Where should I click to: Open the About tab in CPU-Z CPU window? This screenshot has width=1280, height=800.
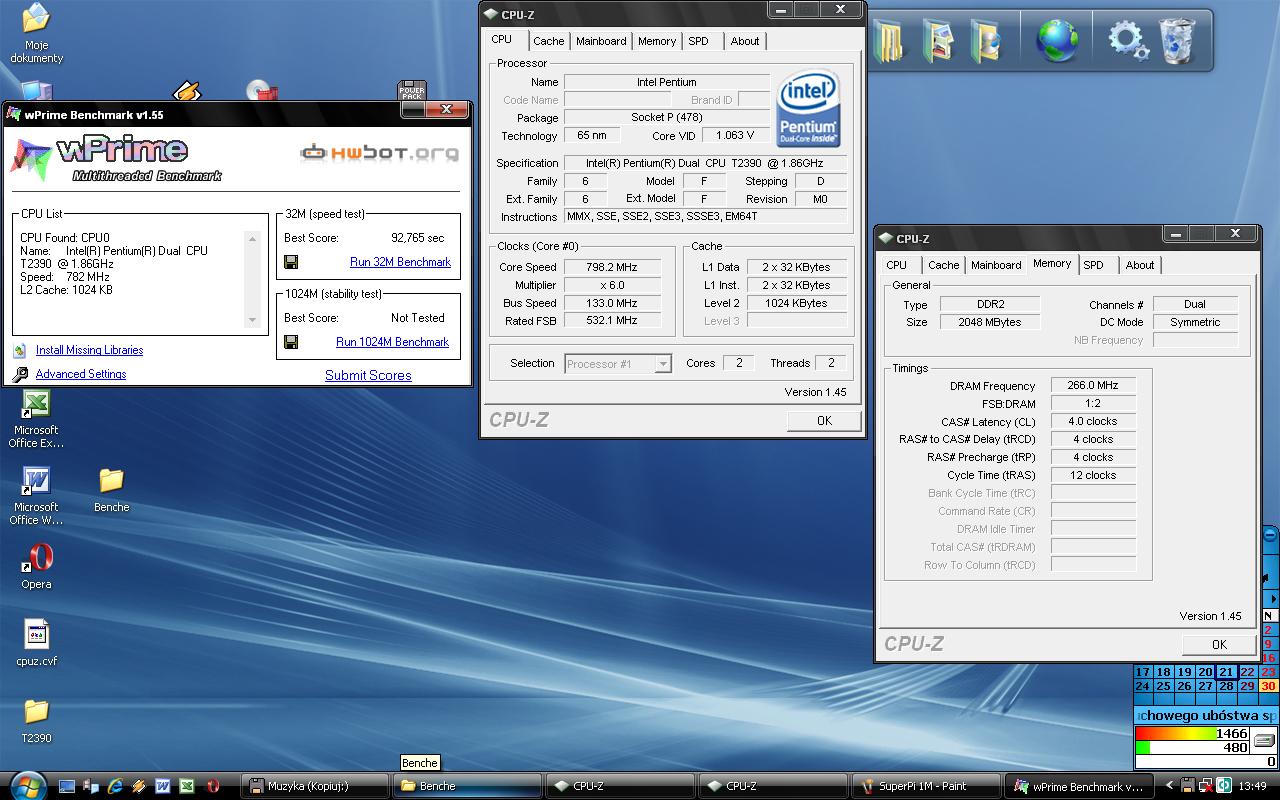click(x=745, y=41)
